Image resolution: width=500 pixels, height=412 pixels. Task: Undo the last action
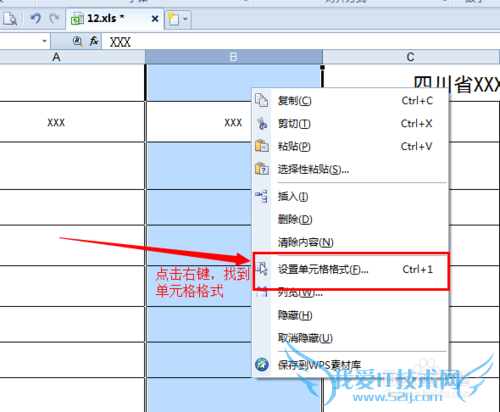tap(36, 18)
